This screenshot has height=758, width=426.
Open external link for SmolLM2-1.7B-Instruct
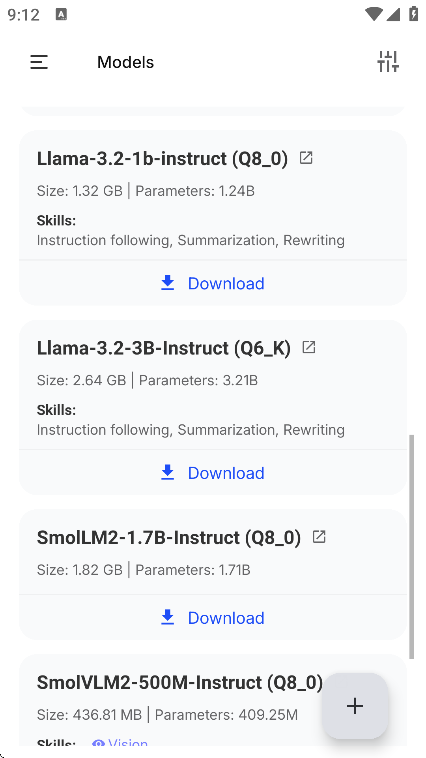pos(319,537)
